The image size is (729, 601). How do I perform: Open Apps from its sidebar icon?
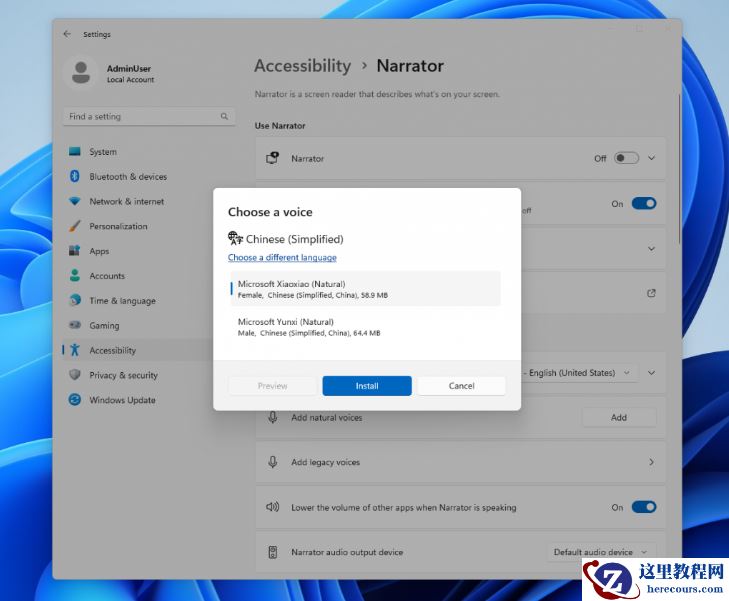(75, 251)
